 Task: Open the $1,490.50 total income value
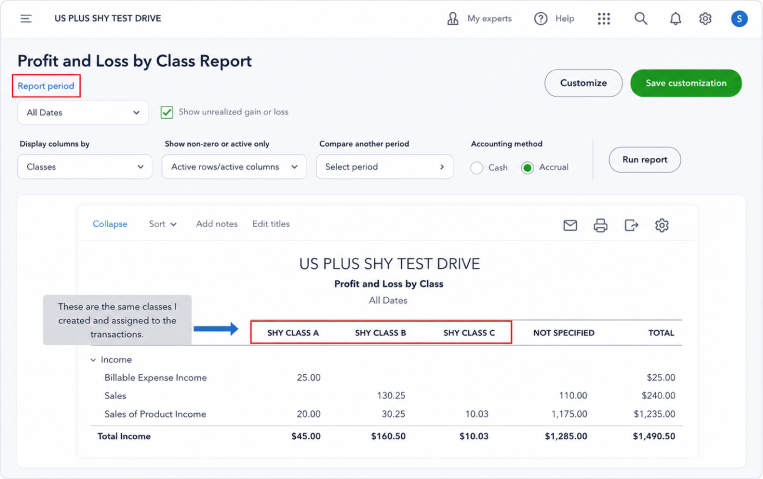[654, 436]
